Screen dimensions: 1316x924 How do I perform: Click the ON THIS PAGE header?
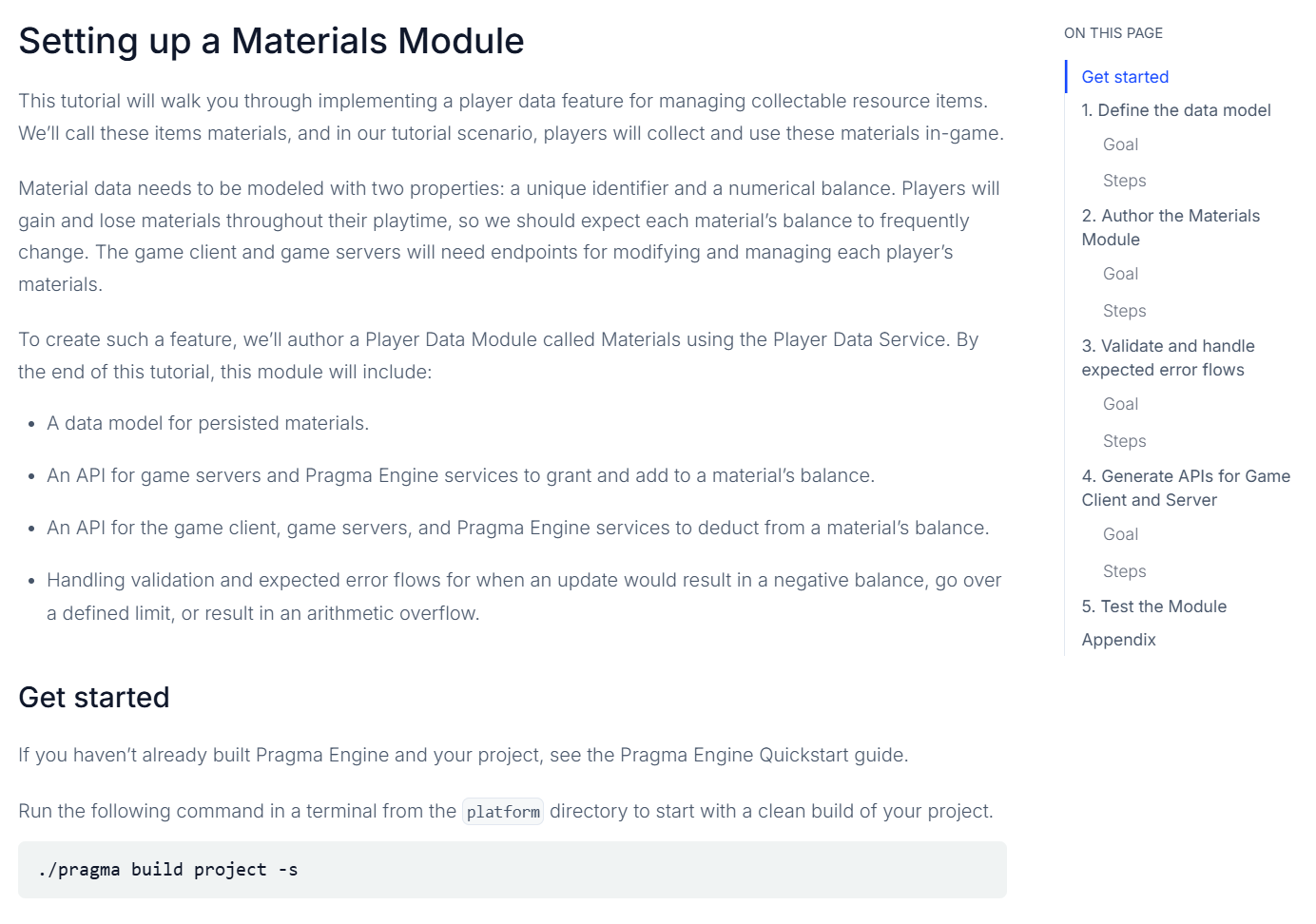point(1113,33)
